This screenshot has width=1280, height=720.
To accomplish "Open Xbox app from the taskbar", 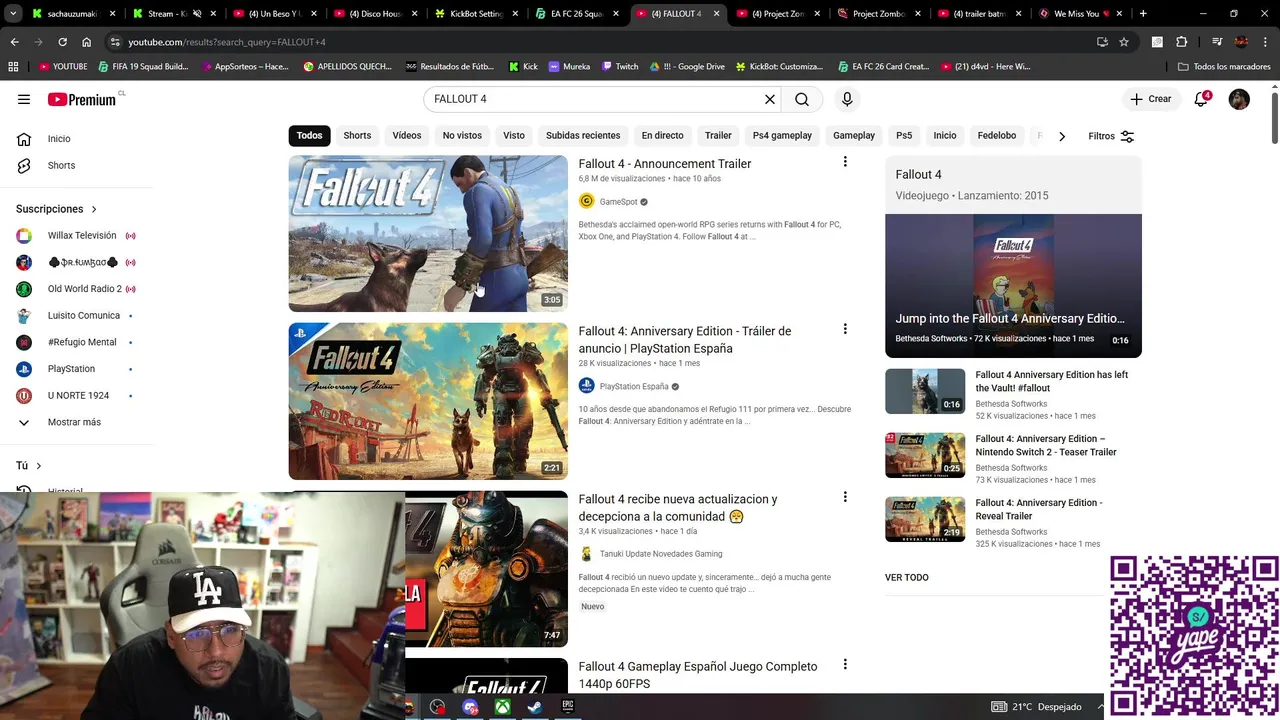I will 503,707.
